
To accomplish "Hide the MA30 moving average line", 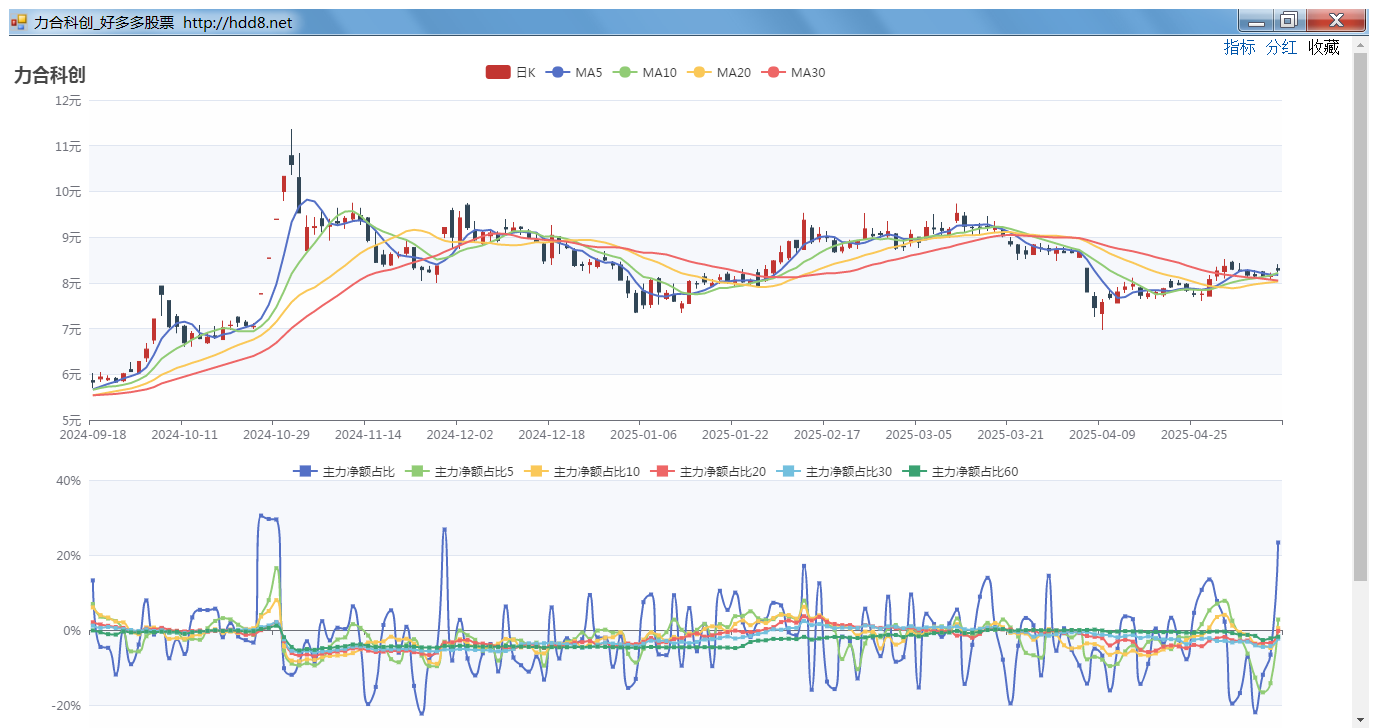I will point(793,72).
